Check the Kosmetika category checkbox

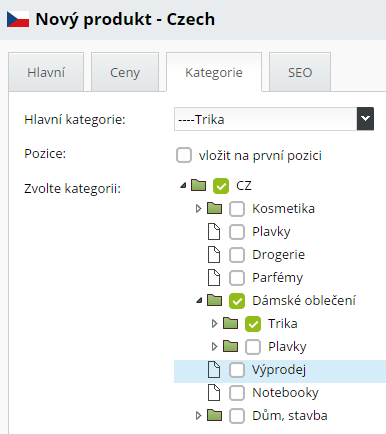click(x=237, y=209)
